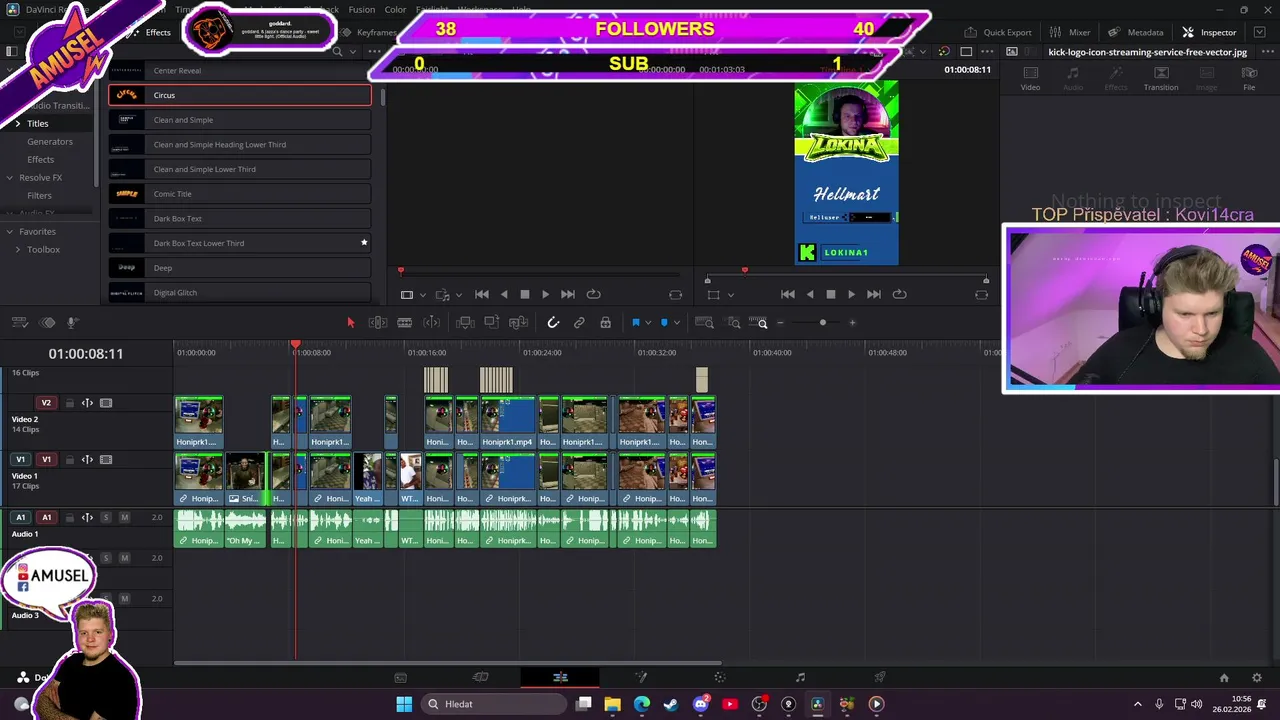Toggle timeline Snapping magnet

(553, 322)
